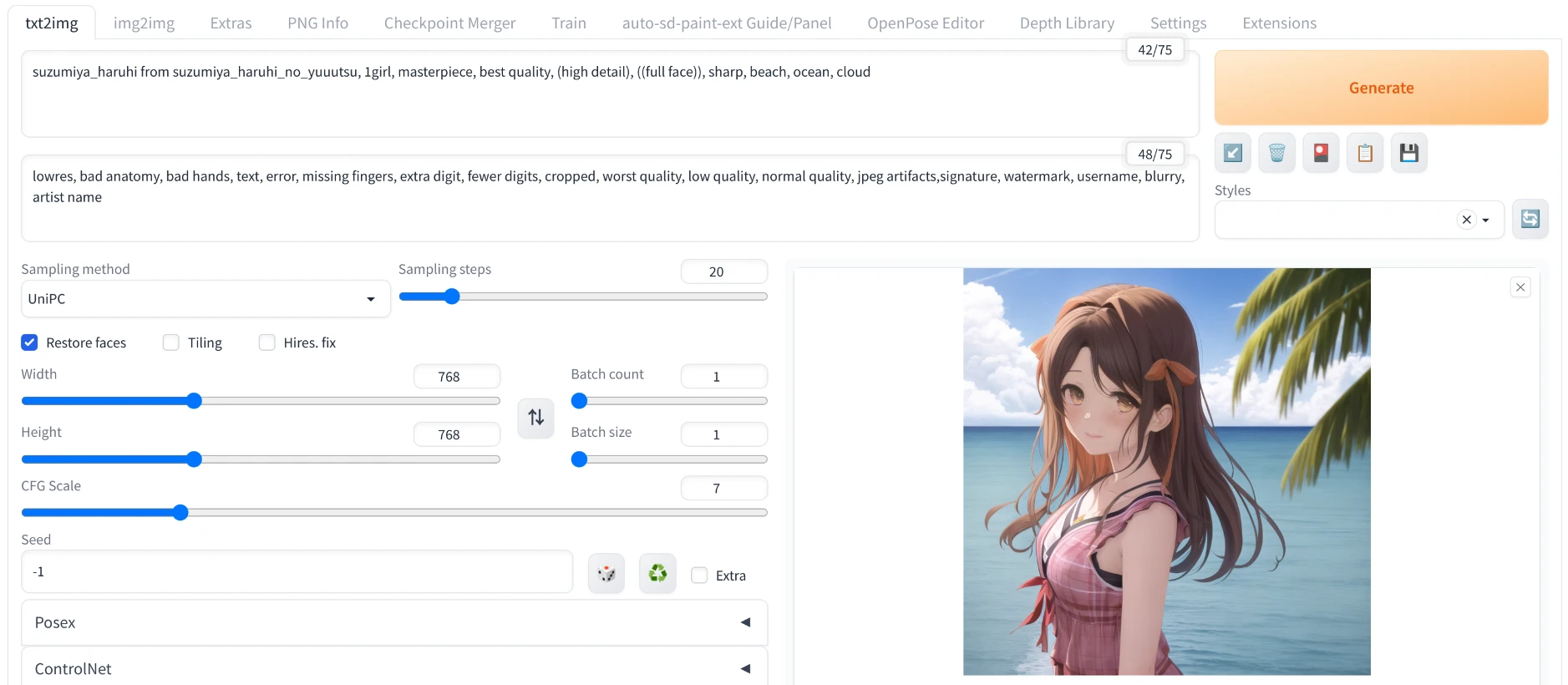
Task: Enable the Tiling checkbox
Action: tap(171, 342)
